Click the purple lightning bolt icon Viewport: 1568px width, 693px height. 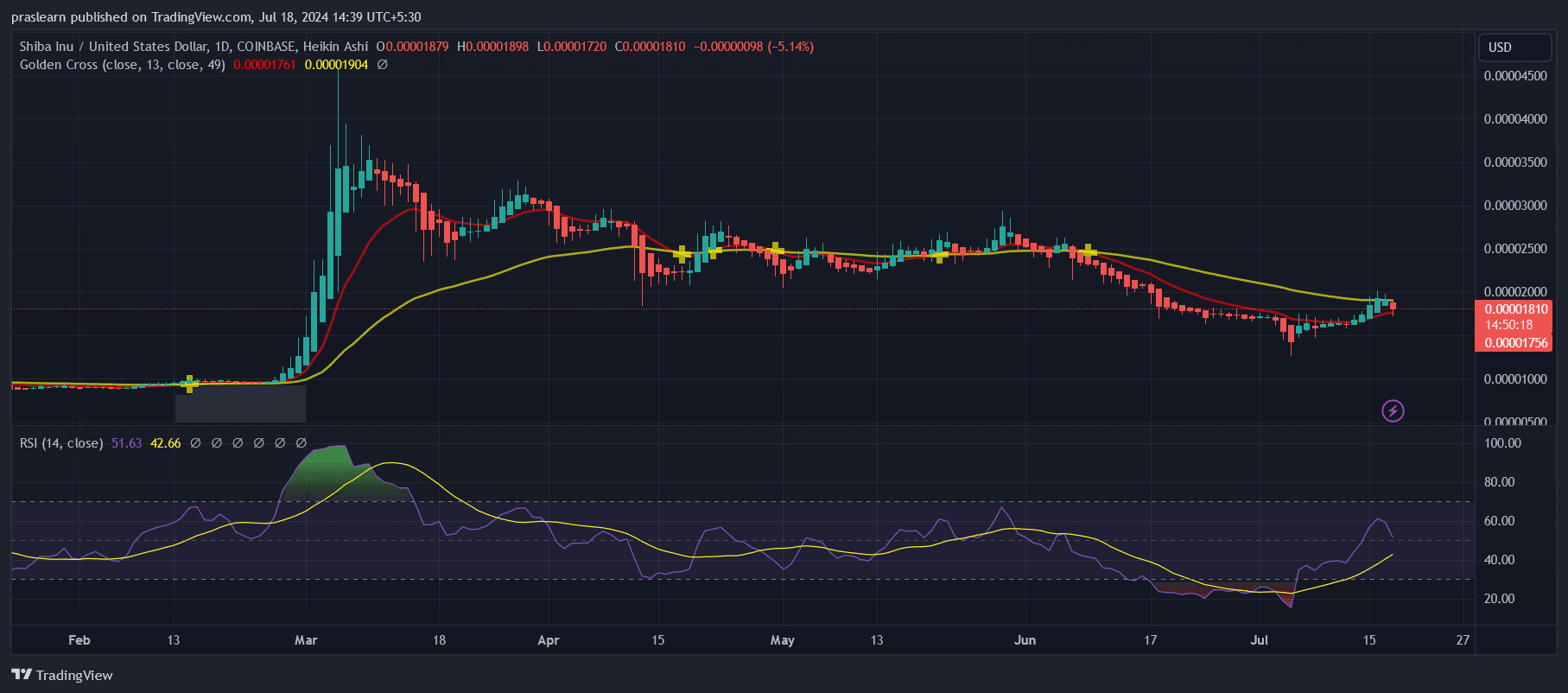click(1393, 410)
